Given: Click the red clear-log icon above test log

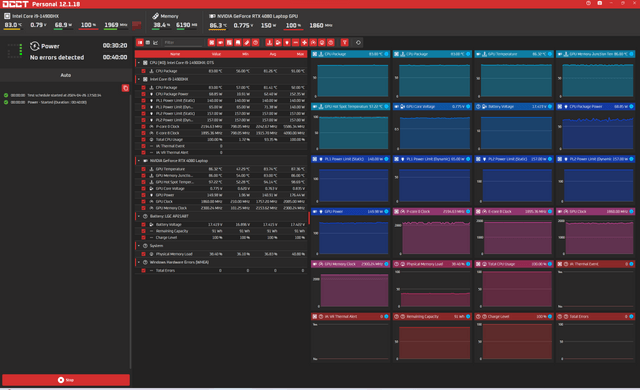Looking at the screenshot, I should [125, 88].
